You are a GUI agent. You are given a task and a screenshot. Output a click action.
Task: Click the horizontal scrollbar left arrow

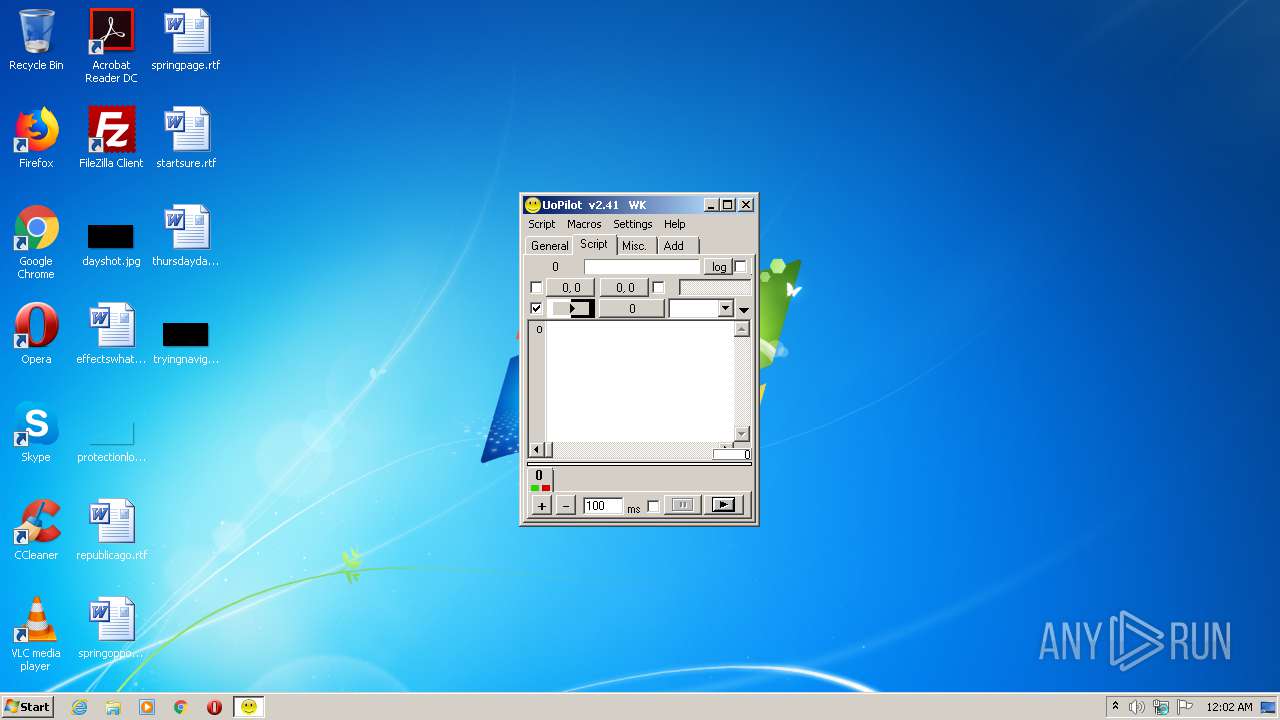(537, 450)
